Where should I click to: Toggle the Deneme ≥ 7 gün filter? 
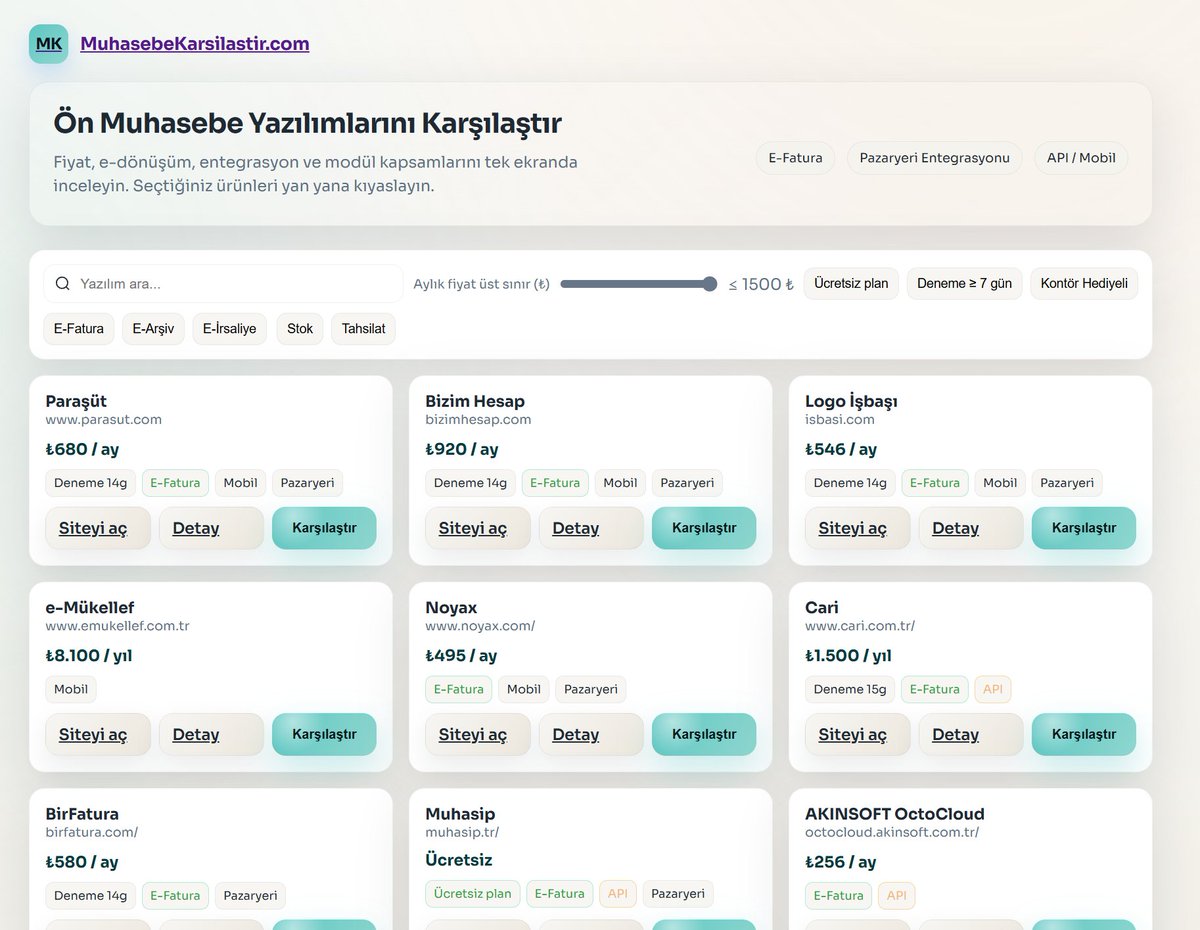click(x=964, y=284)
